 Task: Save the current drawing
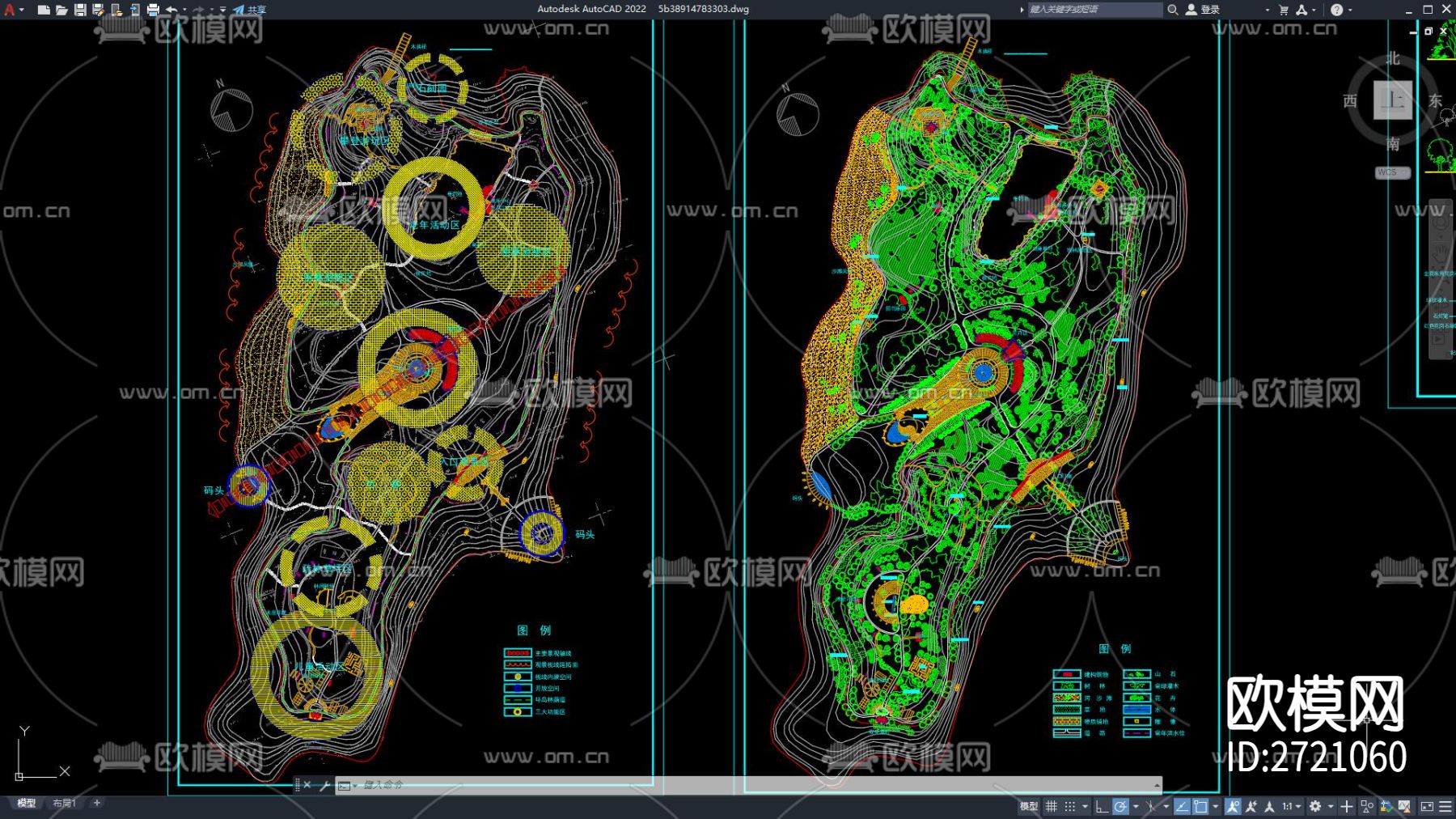(80, 10)
